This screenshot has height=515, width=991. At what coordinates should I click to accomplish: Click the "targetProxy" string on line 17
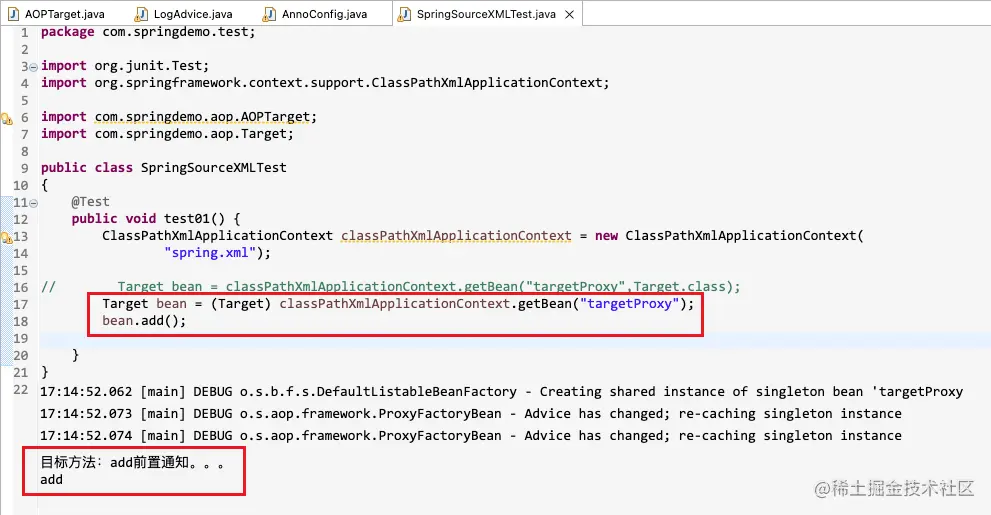click(629, 304)
